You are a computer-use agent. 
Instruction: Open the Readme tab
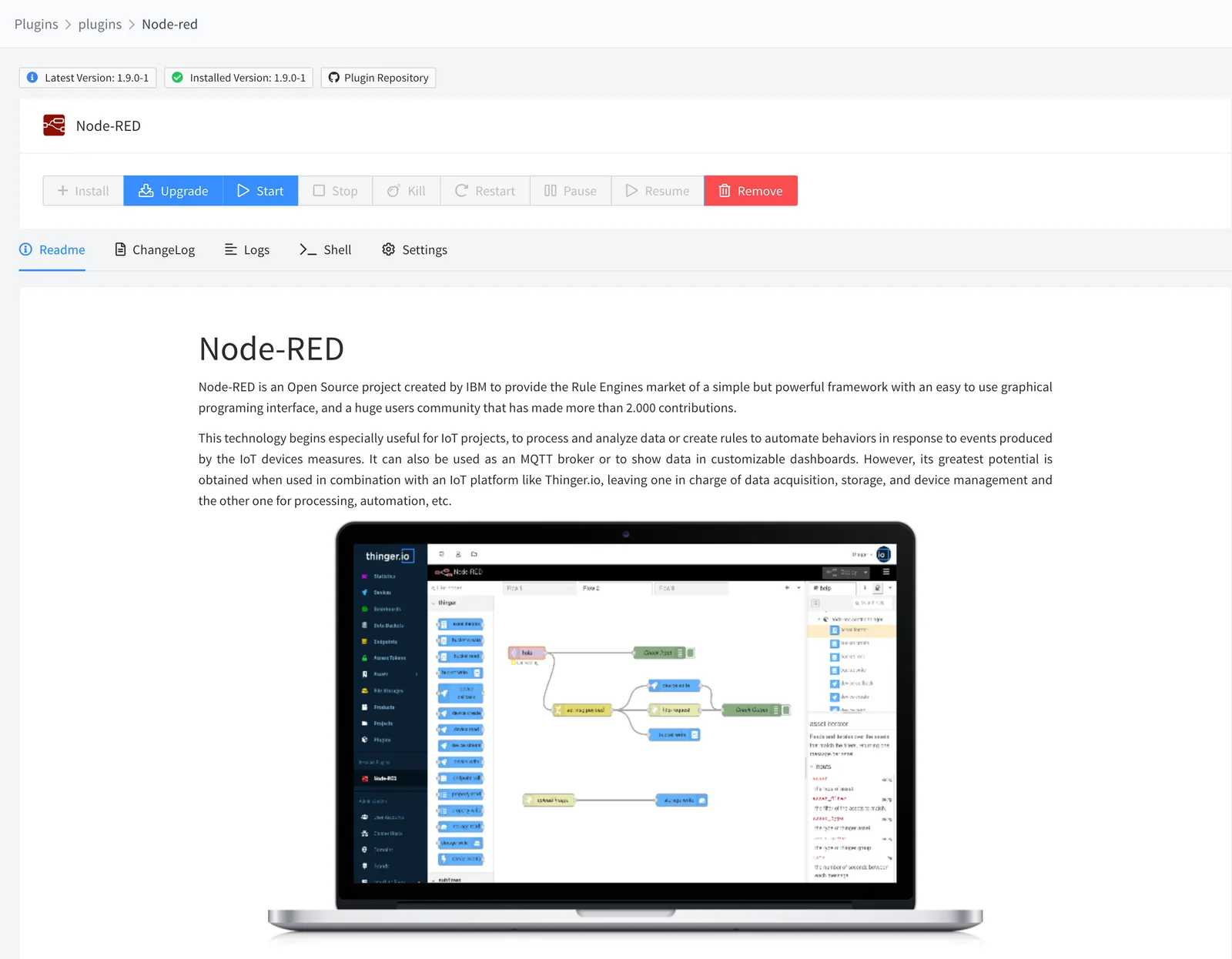click(x=52, y=249)
